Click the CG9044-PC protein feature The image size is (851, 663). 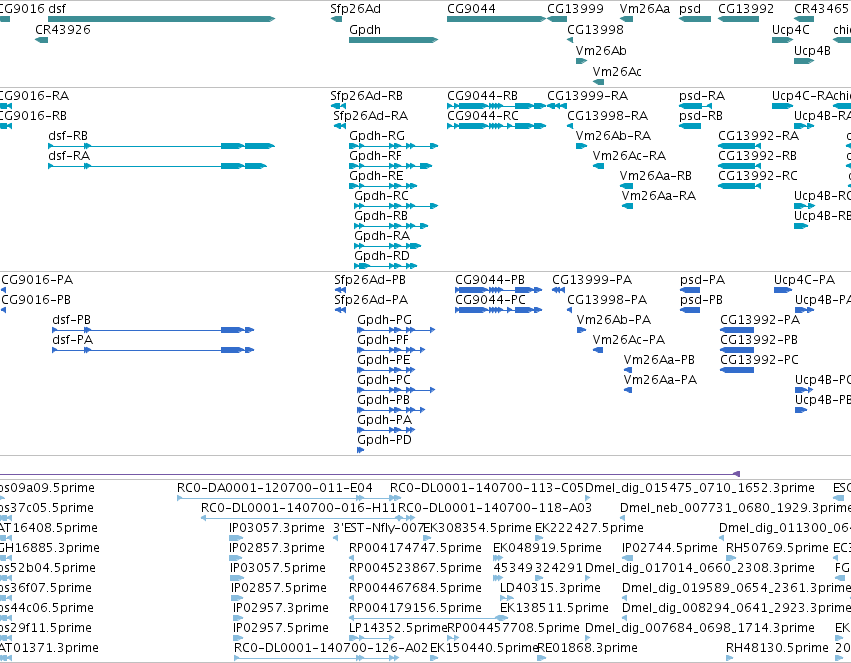pyautogui.click(x=498, y=310)
